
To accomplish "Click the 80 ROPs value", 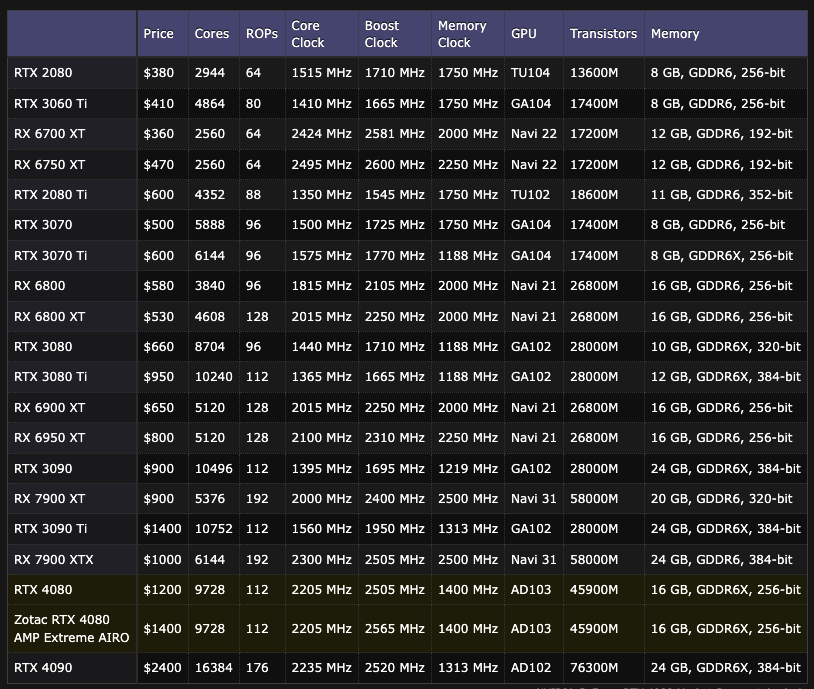I will click(x=253, y=103).
